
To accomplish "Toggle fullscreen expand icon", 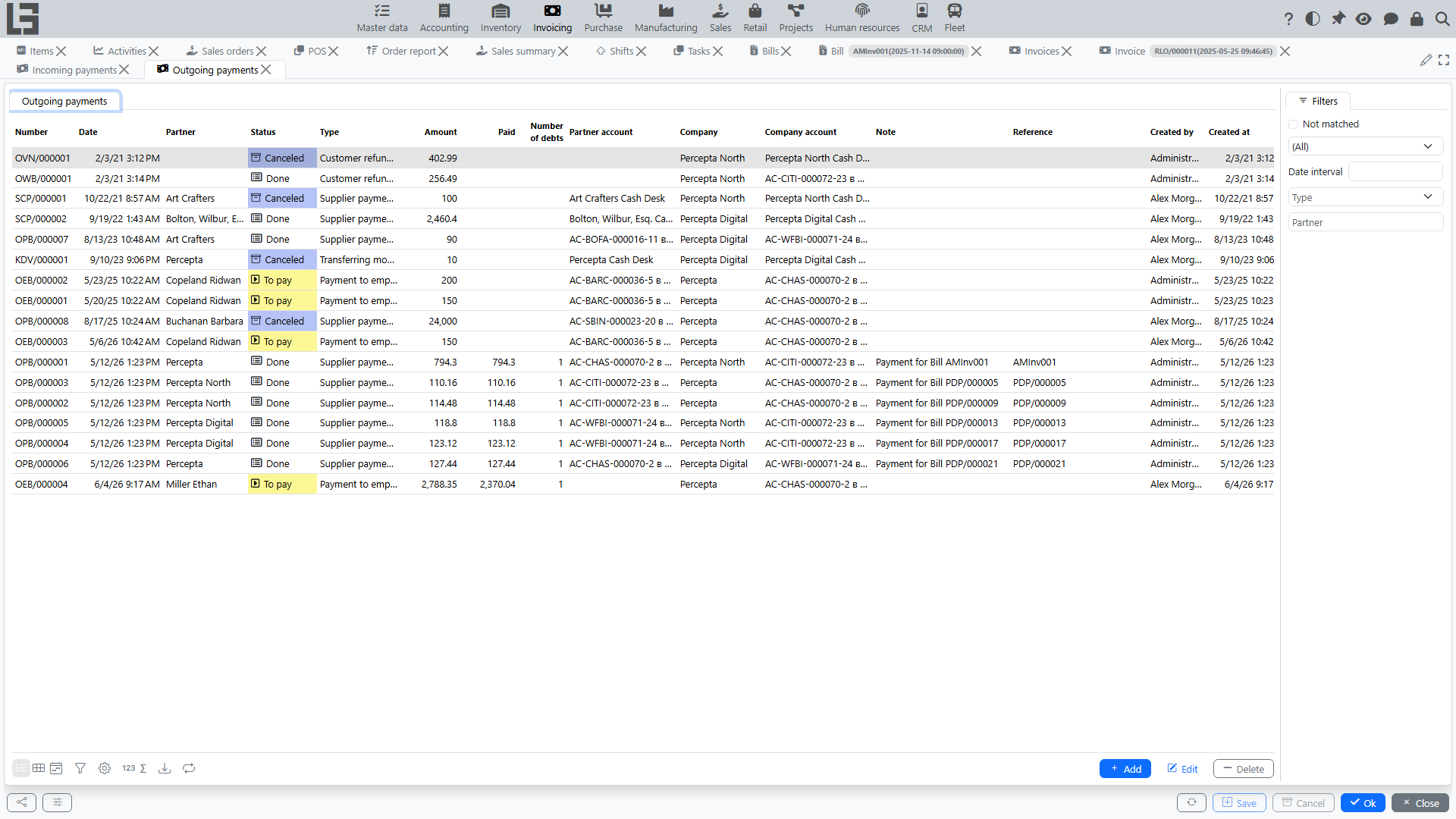I will click(x=1444, y=60).
